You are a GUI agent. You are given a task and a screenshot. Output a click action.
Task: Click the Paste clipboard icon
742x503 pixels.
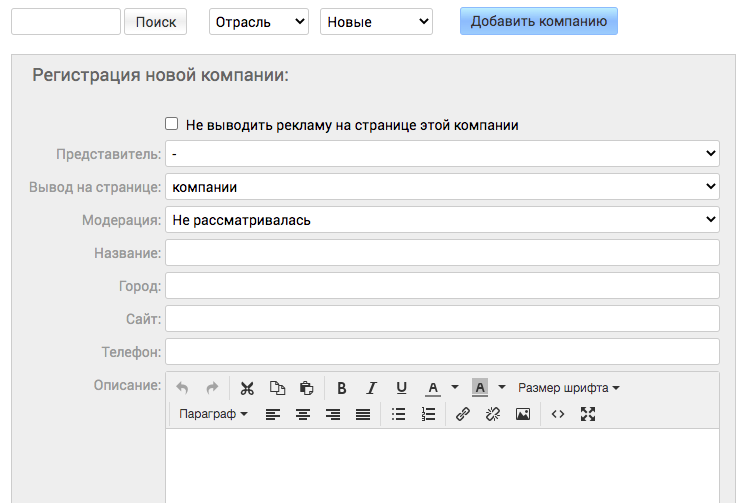(307, 388)
